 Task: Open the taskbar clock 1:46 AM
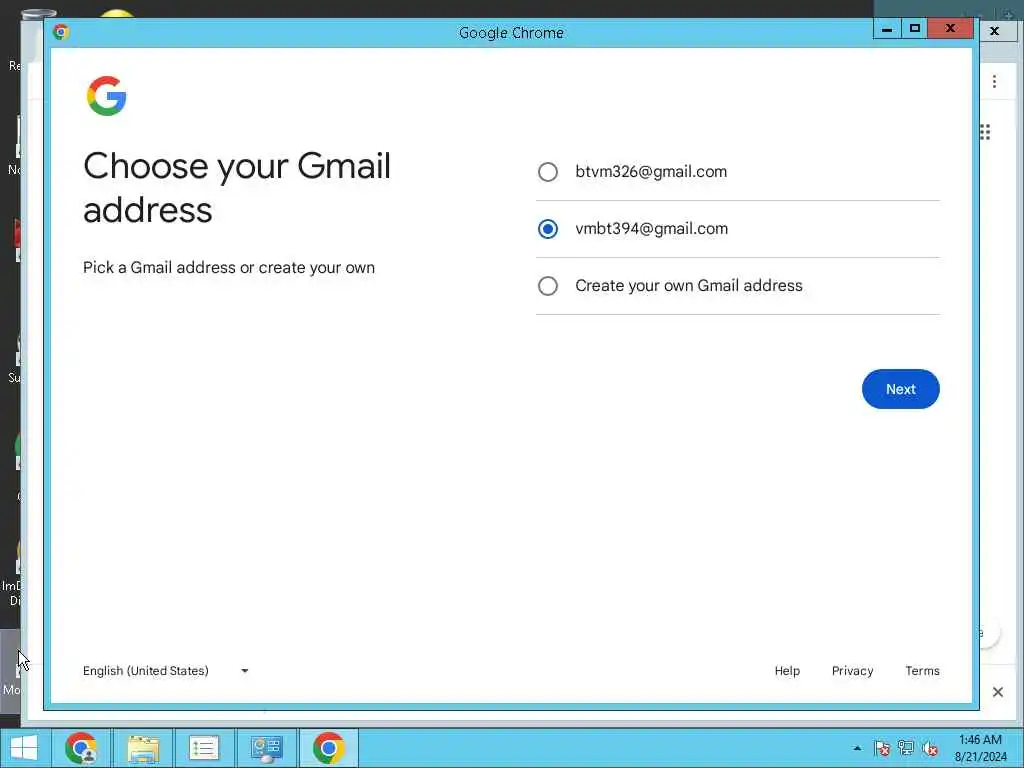(x=980, y=748)
